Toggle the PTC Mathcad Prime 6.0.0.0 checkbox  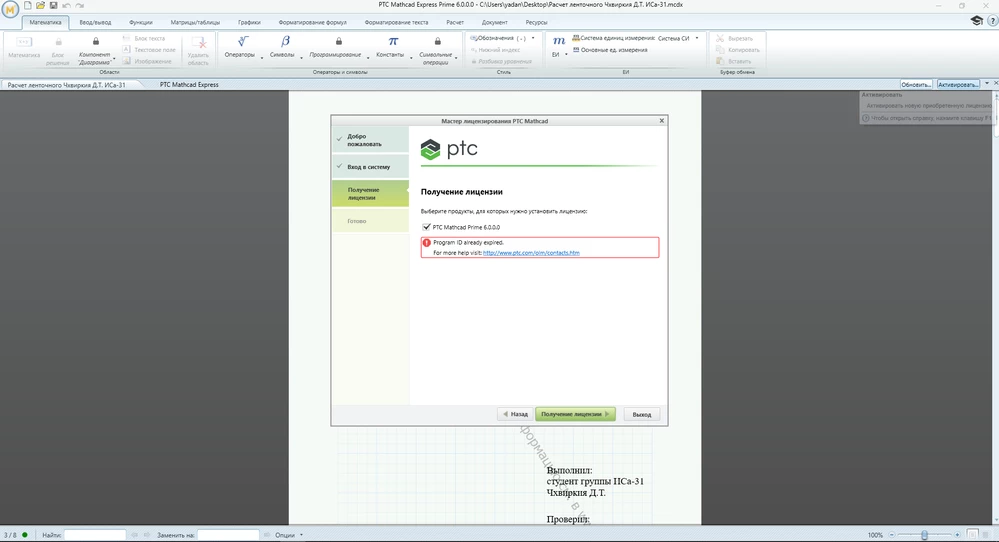pos(426,227)
